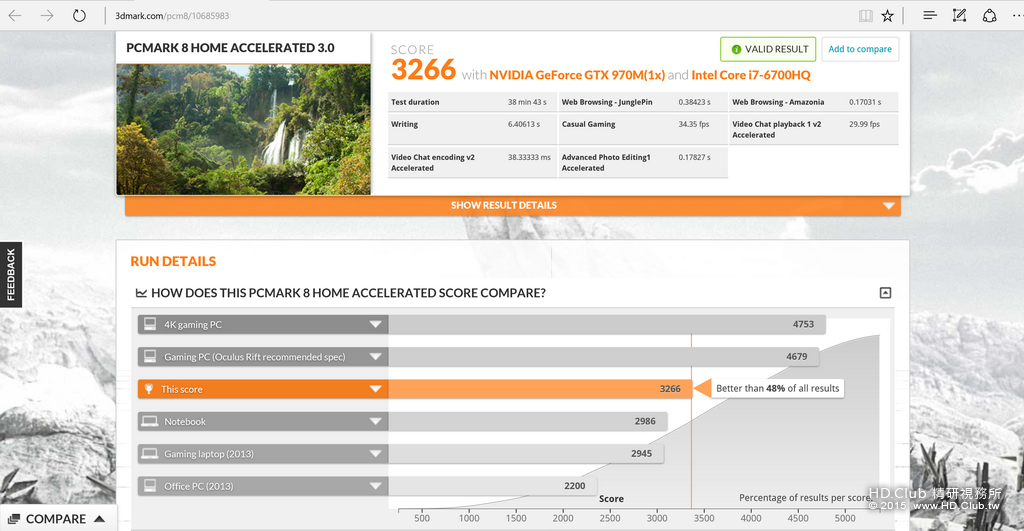Open the Intel Core i7-6700HQ link
Image resolution: width=1024 pixels, height=531 pixels.
click(x=750, y=75)
